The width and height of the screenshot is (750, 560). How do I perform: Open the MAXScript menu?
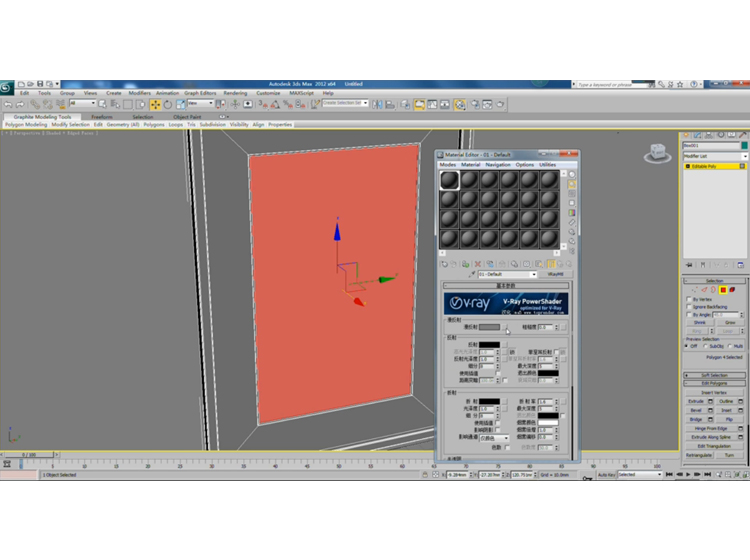301,93
